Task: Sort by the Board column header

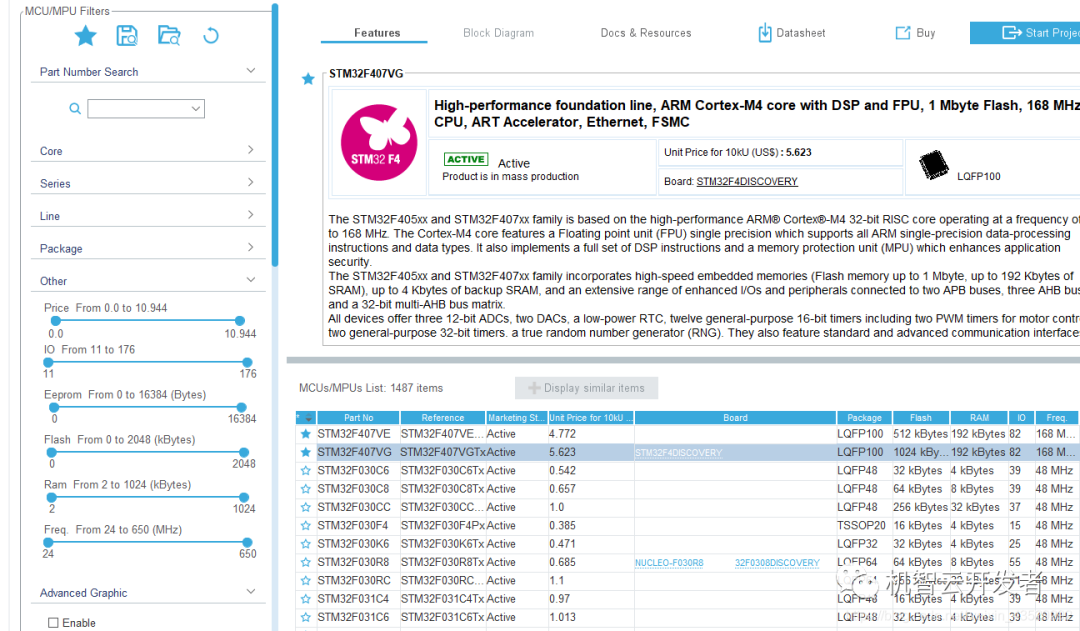Action: pyautogui.click(x=735, y=417)
